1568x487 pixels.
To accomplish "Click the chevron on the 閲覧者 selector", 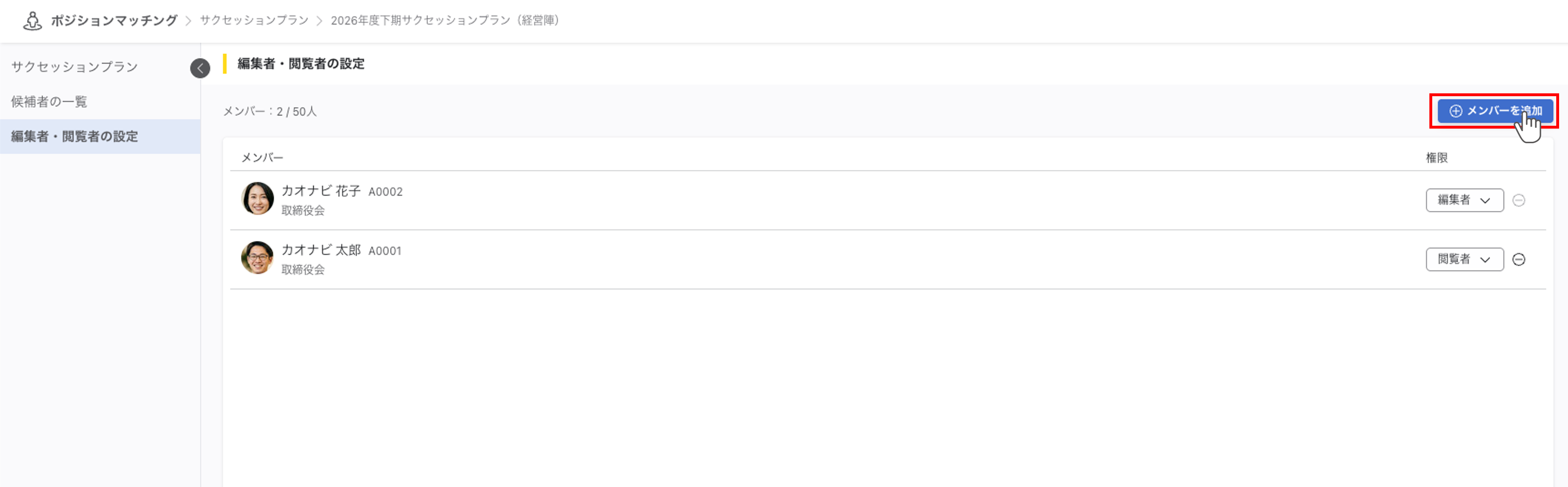I will click(1485, 260).
